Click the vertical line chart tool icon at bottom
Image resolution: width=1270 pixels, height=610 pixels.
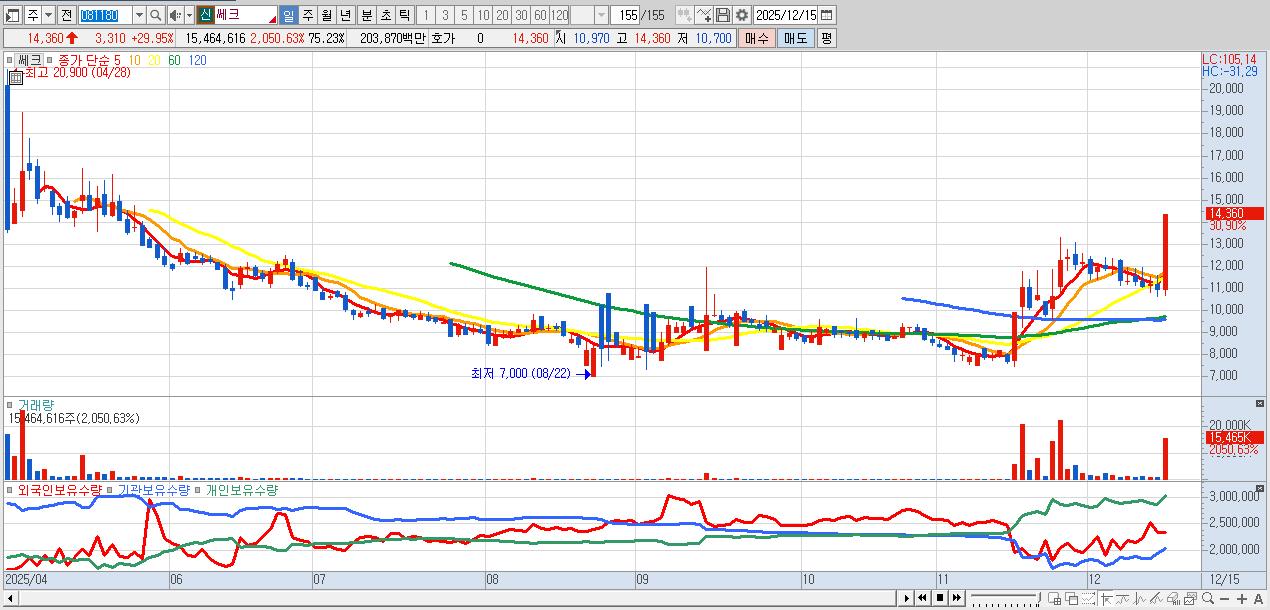coord(1139,598)
